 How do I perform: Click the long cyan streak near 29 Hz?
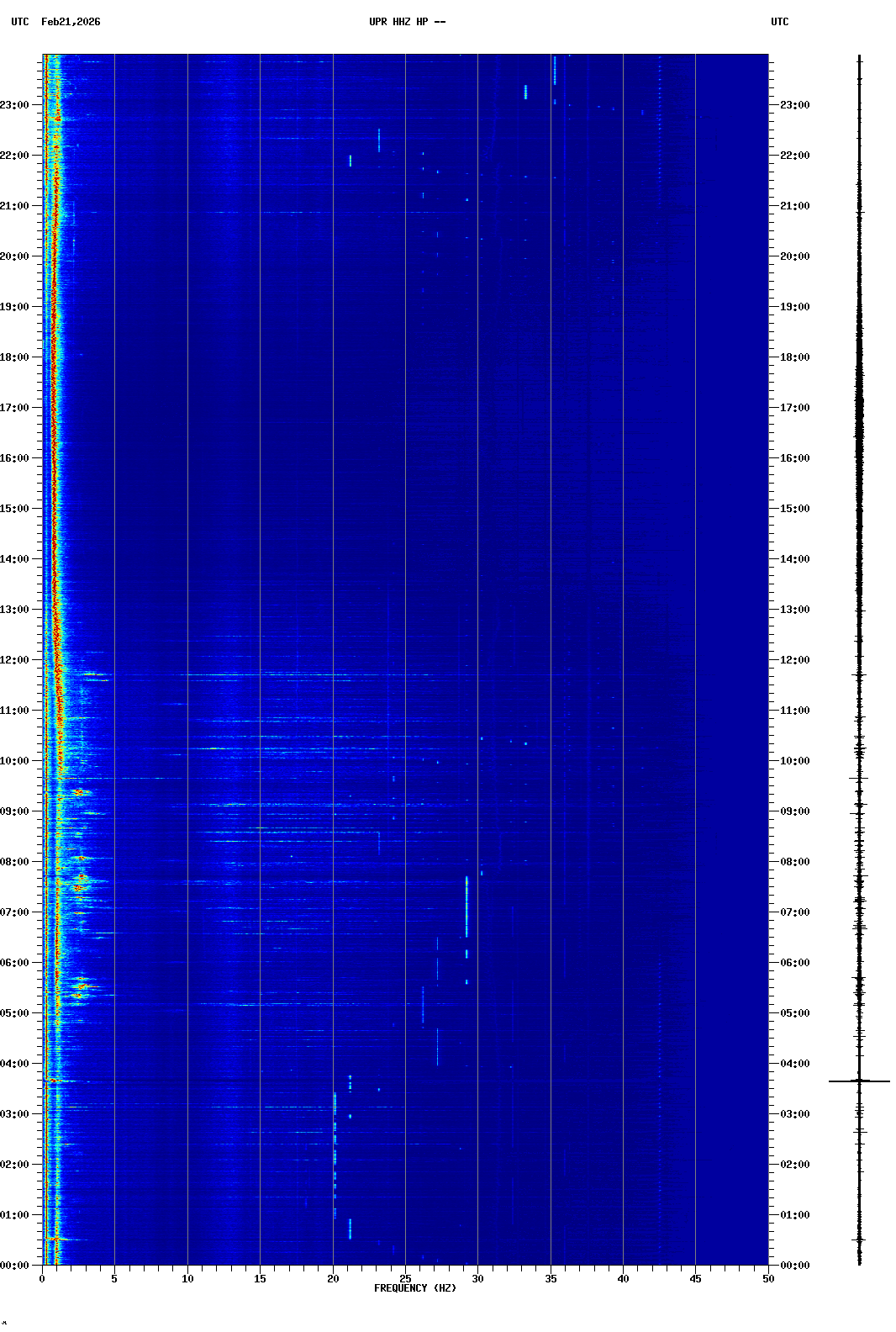tap(466, 906)
